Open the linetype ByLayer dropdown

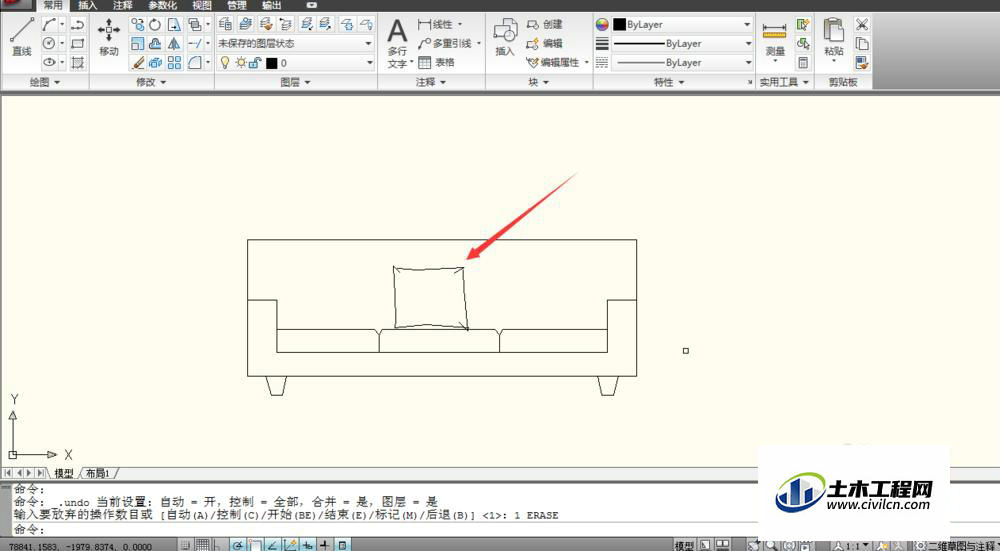[x=682, y=62]
